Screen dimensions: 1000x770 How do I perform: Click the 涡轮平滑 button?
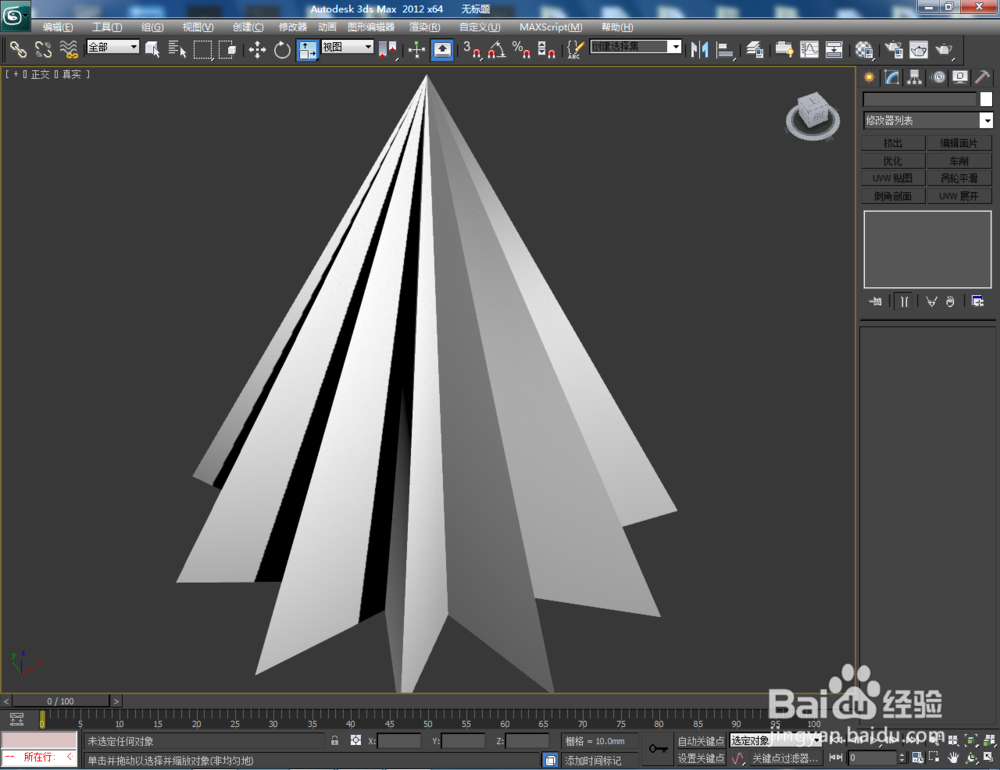[x=959, y=178]
